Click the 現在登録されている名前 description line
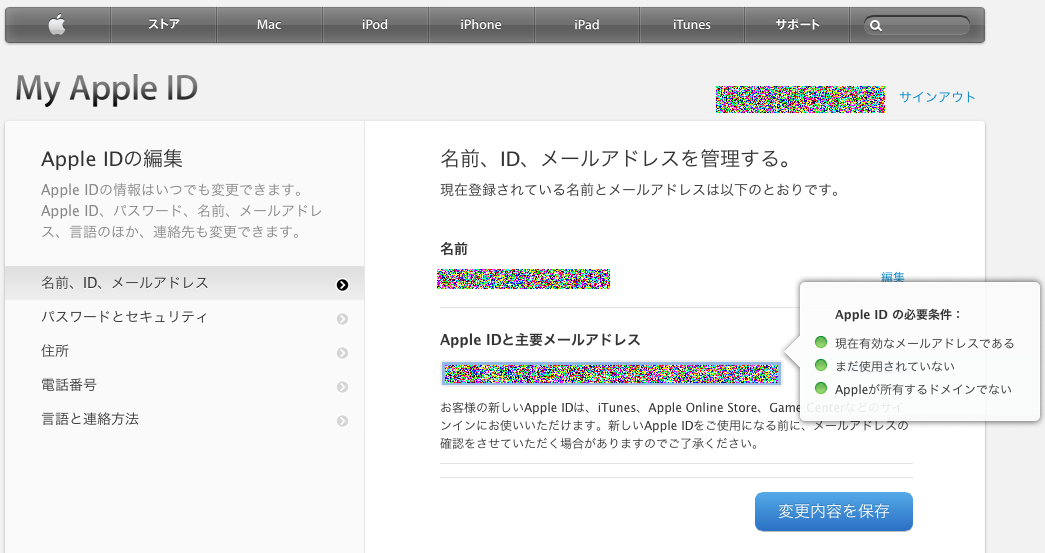This screenshot has width=1045, height=553. click(640, 190)
